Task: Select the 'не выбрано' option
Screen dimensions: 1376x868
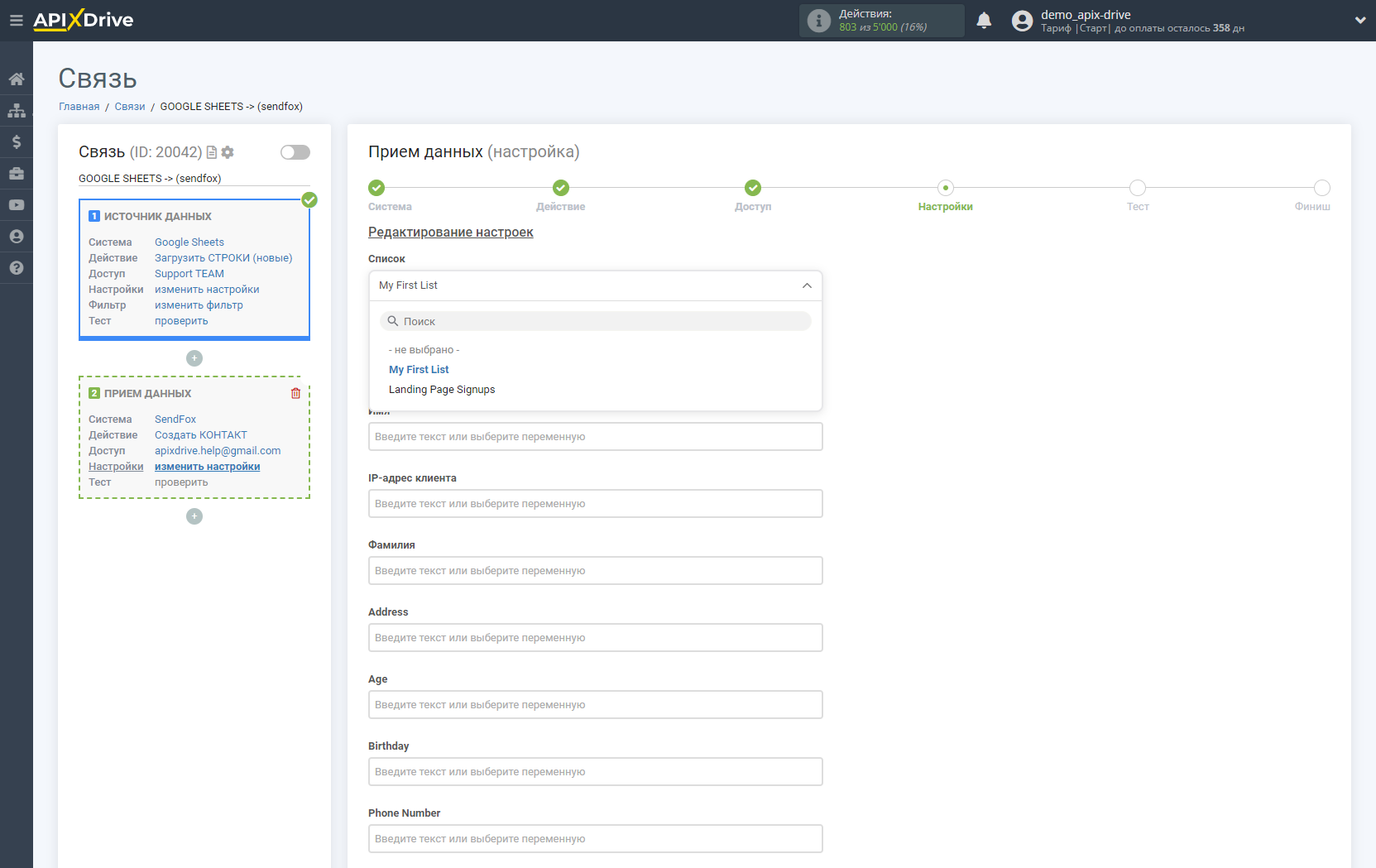Action: click(424, 350)
